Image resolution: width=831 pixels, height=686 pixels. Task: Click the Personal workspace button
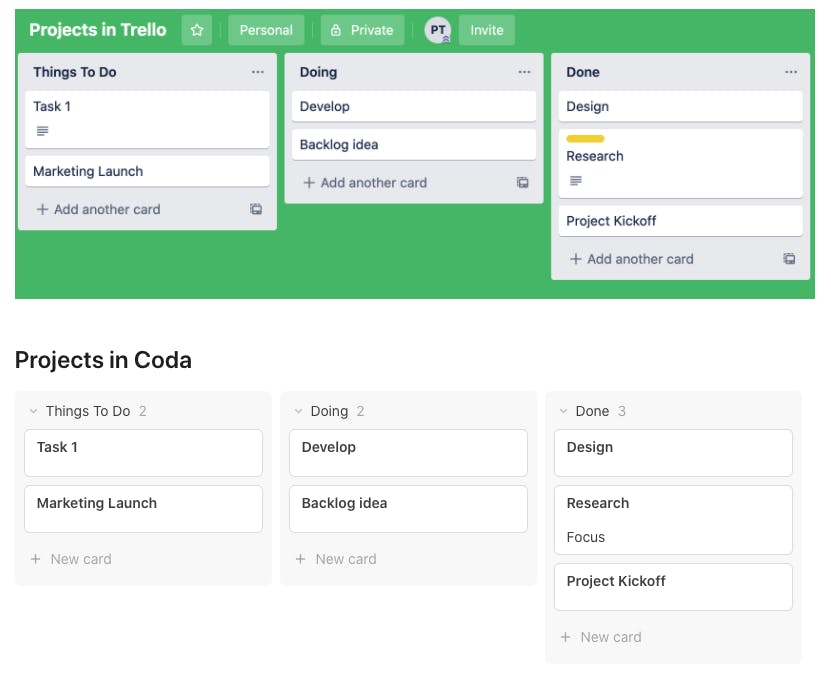point(266,30)
